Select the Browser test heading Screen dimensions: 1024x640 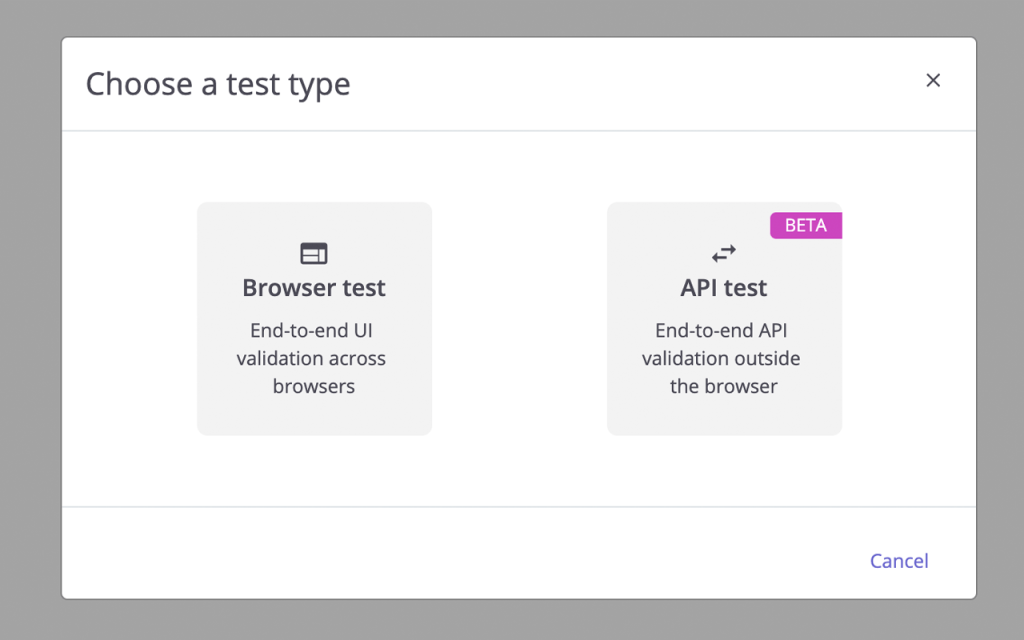click(x=314, y=288)
